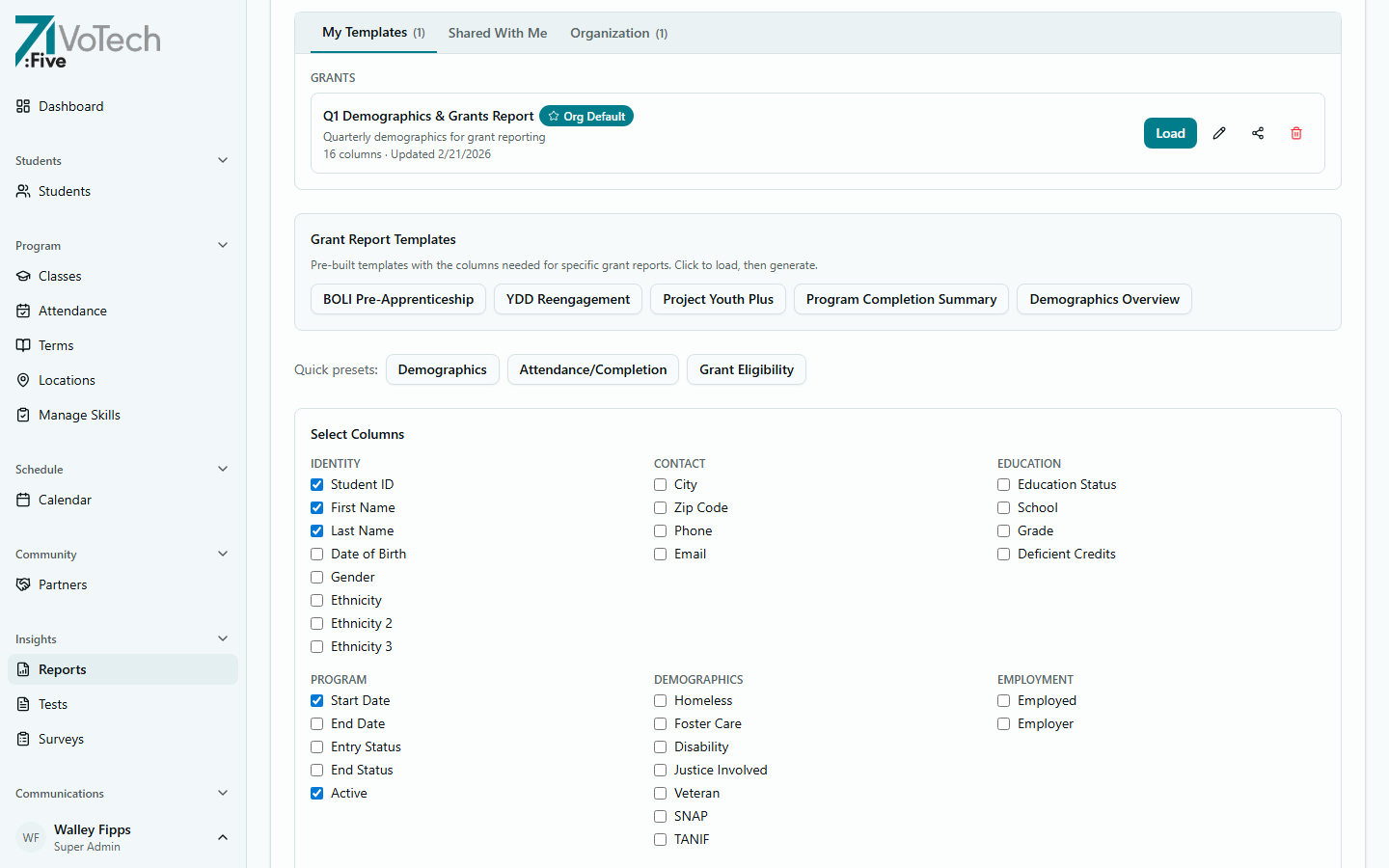Apply the BOLI Pre-Apprenticeship template
1389x868 pixels.
[x=397, y=299]
